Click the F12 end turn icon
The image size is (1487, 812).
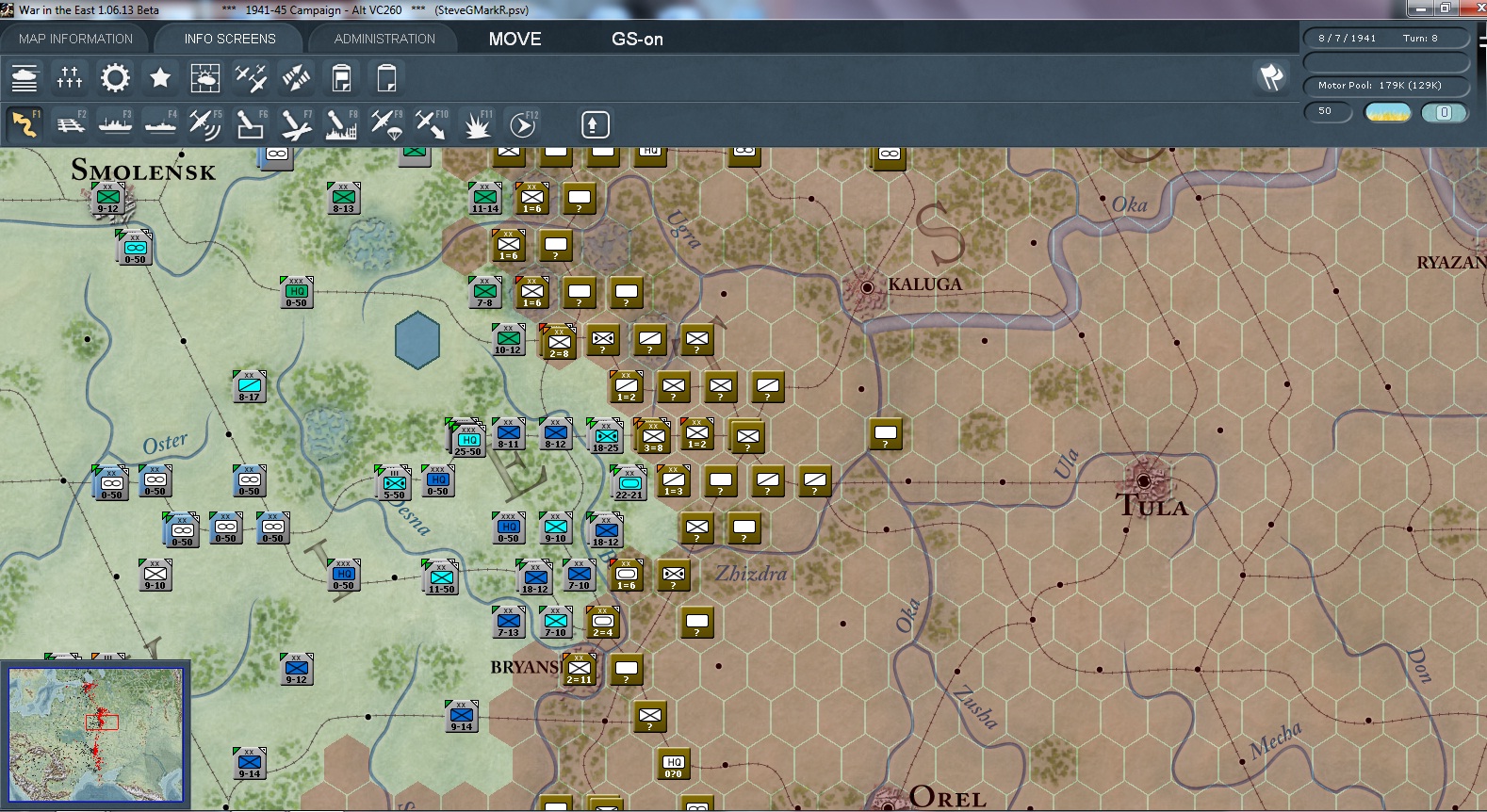click(x=522, y=123)
